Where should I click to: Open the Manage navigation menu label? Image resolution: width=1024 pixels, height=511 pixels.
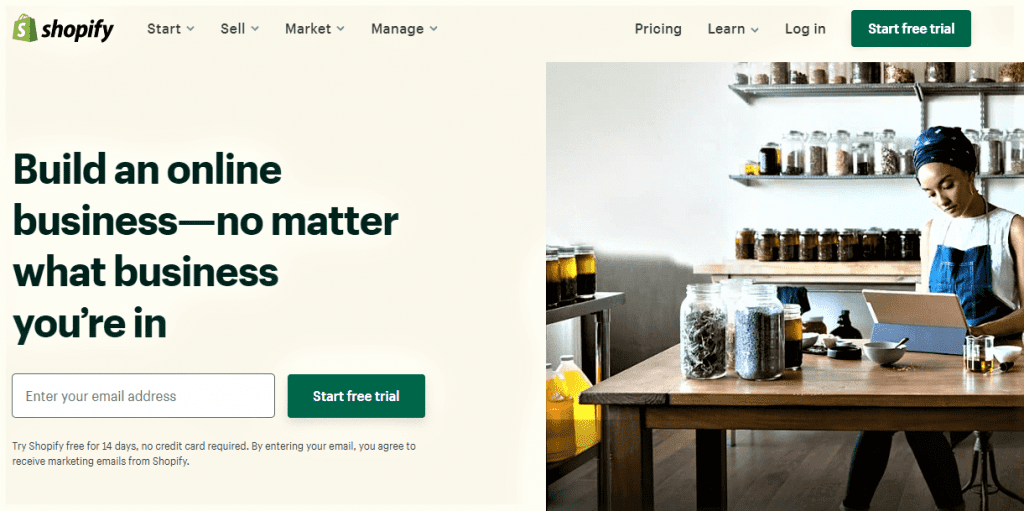click(x=397, y=29)
